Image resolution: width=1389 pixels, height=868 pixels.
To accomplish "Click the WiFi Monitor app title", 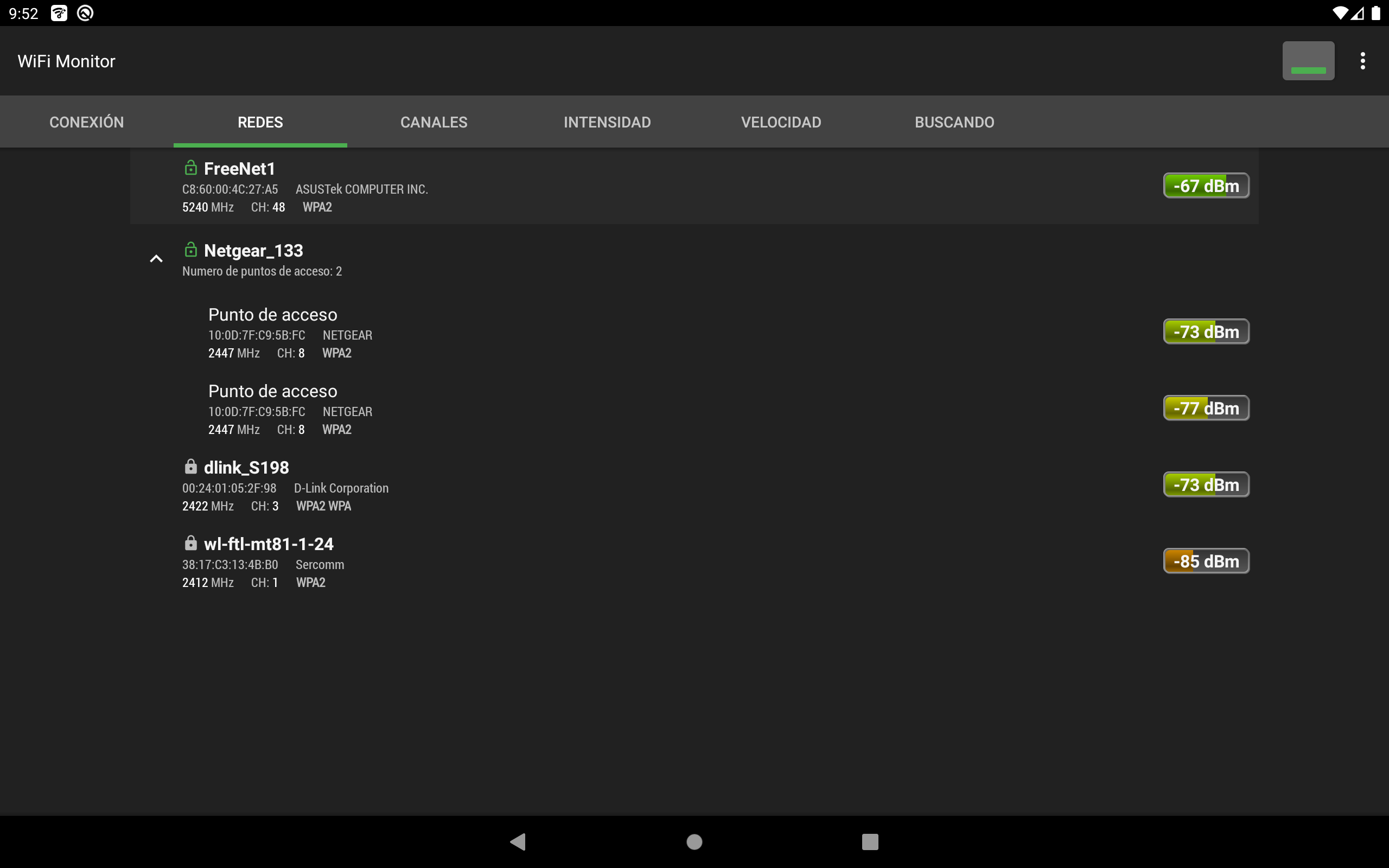I will (x=67, y=61).
